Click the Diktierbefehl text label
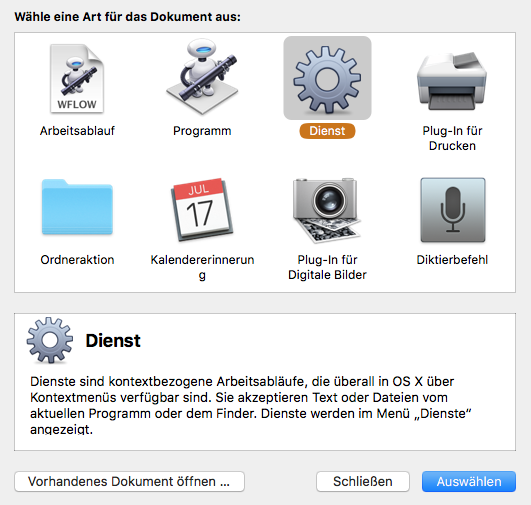531x505 pixels. click(x=452, y=260)
